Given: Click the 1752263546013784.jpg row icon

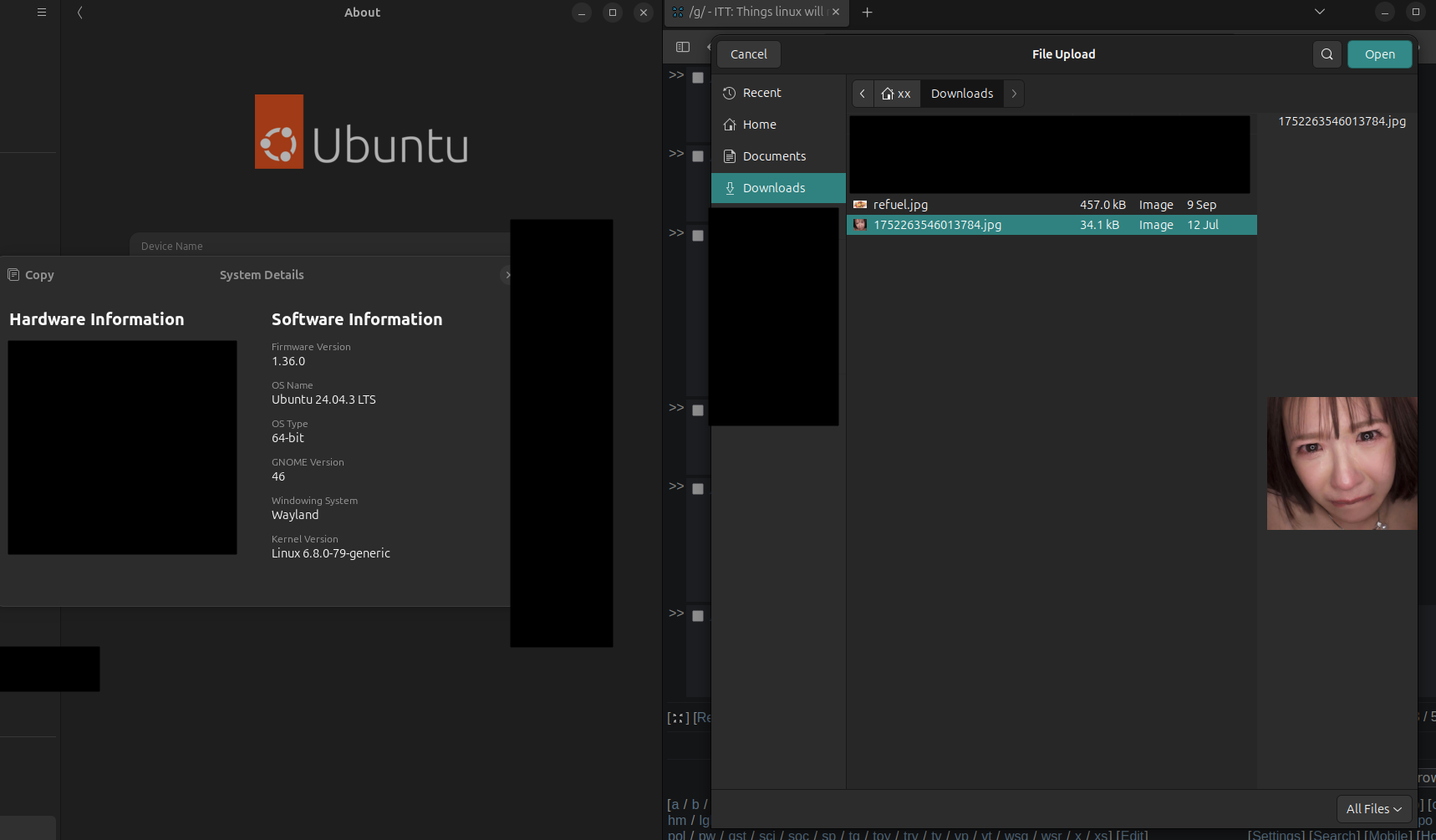Looking at the screenshot, I should 860,225.
